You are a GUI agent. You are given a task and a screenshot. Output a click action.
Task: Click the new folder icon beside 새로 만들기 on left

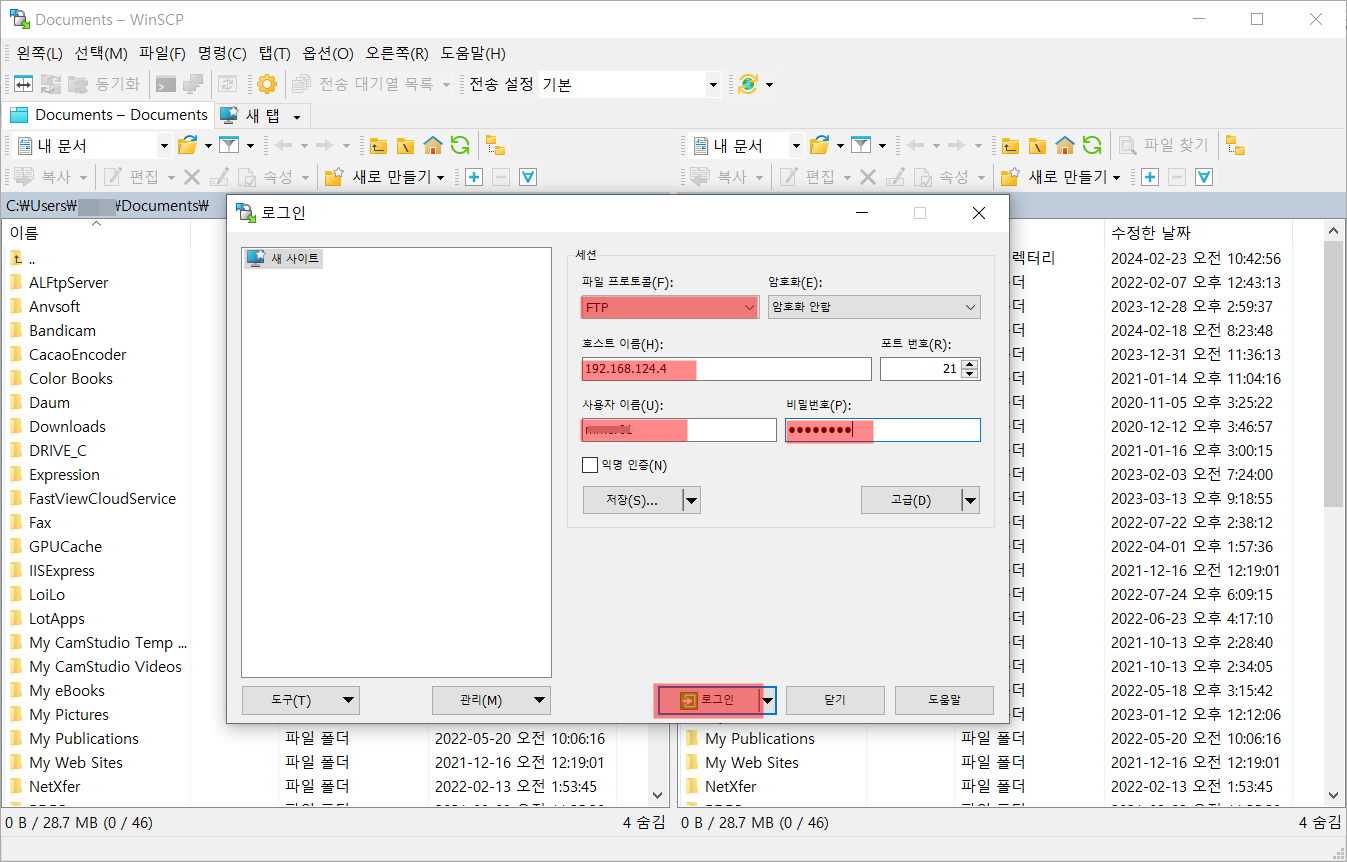335,177
